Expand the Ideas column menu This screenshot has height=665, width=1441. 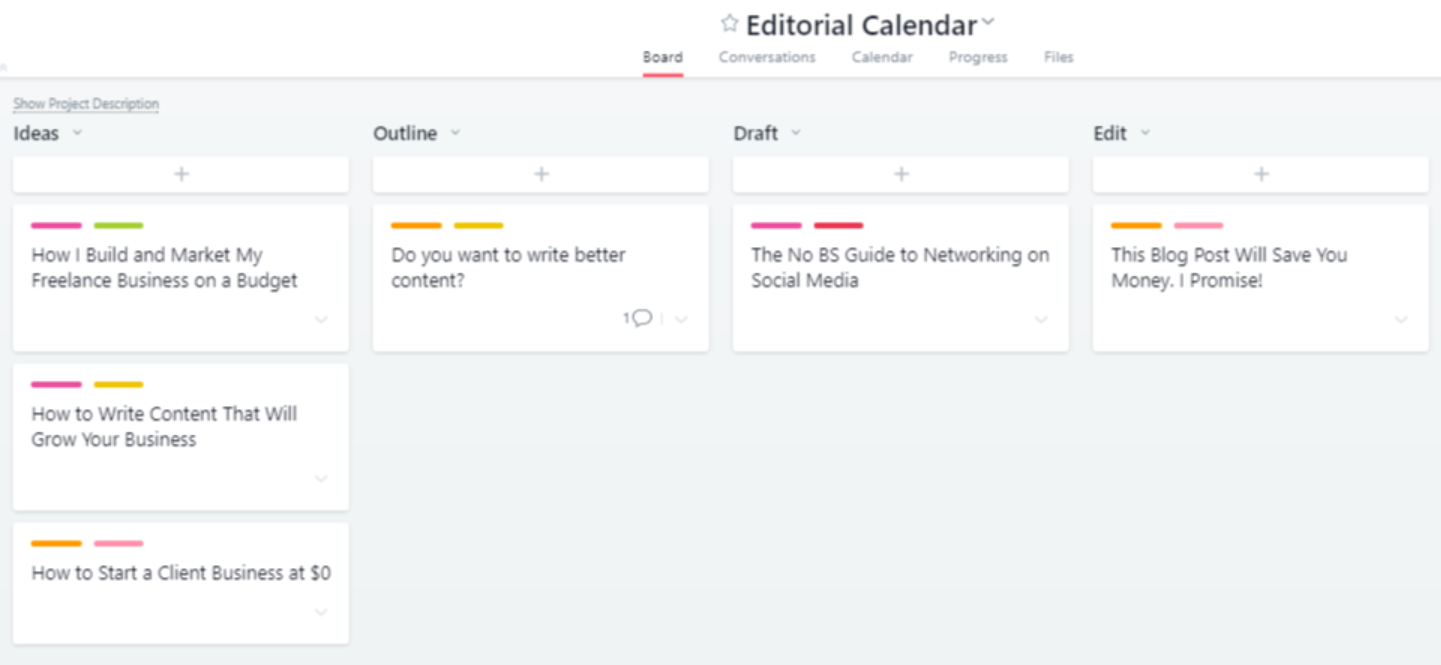pyautogui.click(x=77, y=133)
